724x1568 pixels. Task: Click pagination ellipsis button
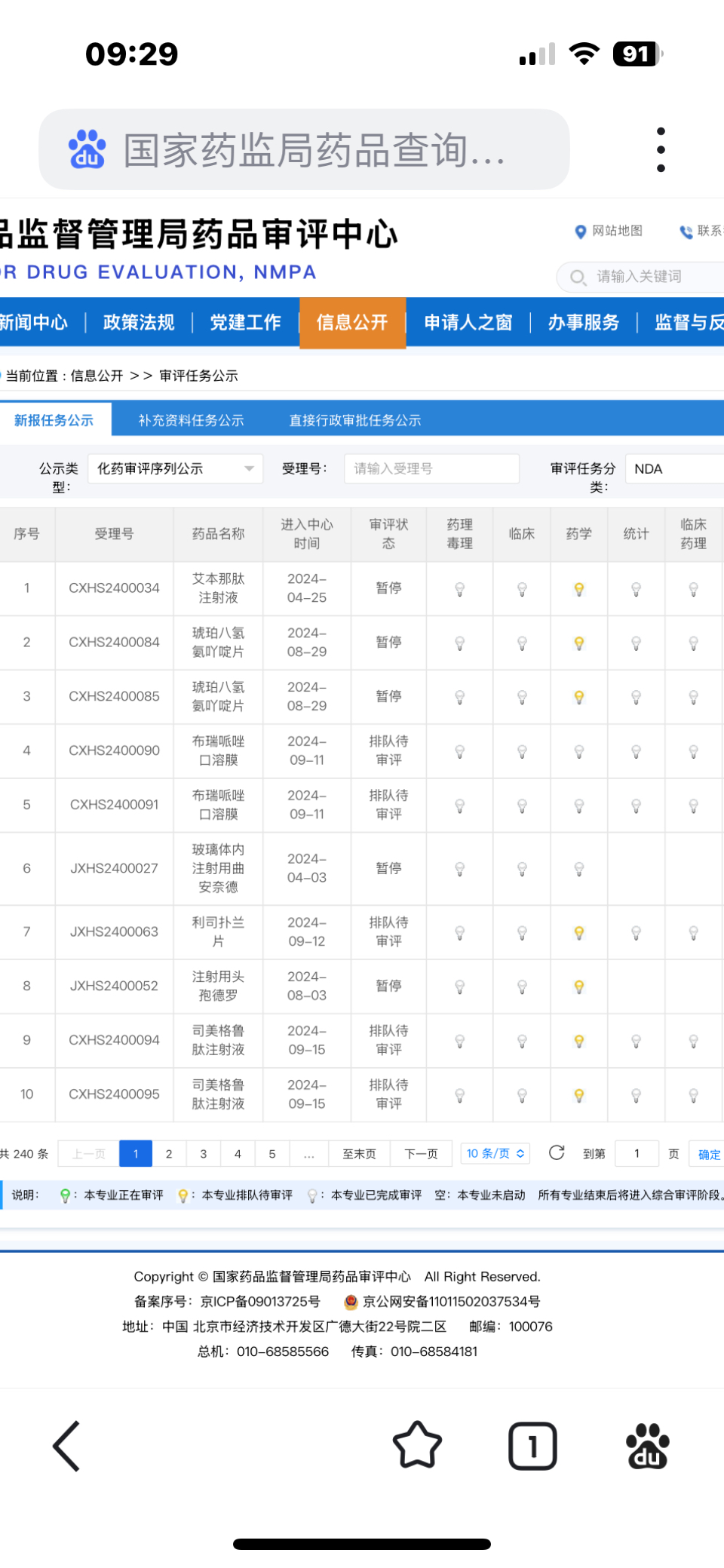tap(309, 1153)
